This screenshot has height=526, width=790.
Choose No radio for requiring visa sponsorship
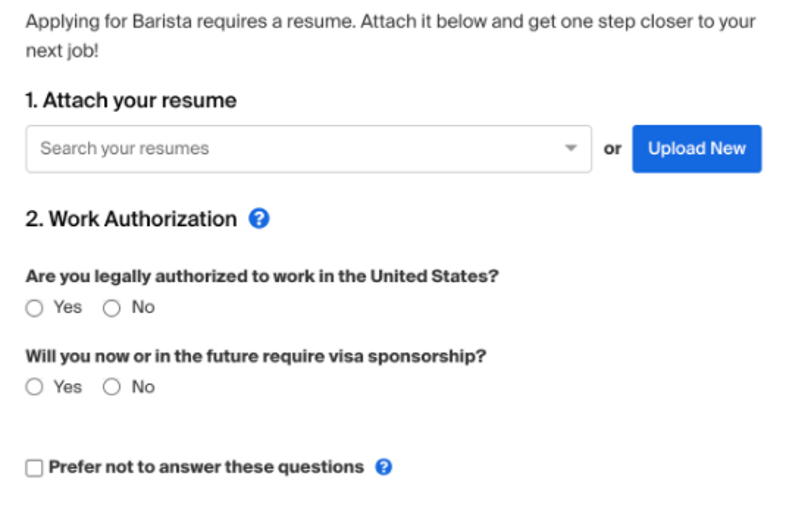coord(112,387)
